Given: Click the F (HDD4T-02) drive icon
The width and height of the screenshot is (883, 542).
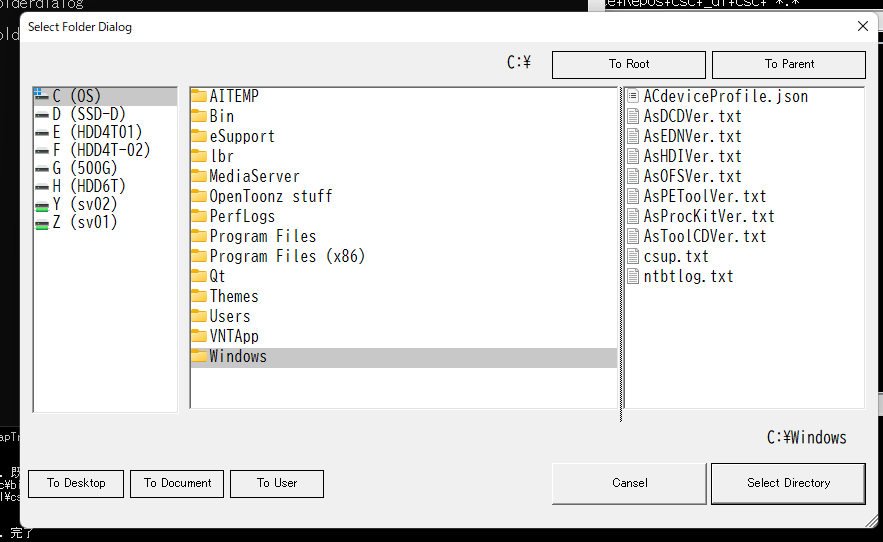Looking at the screenshot, I should (x=42, y=151).
